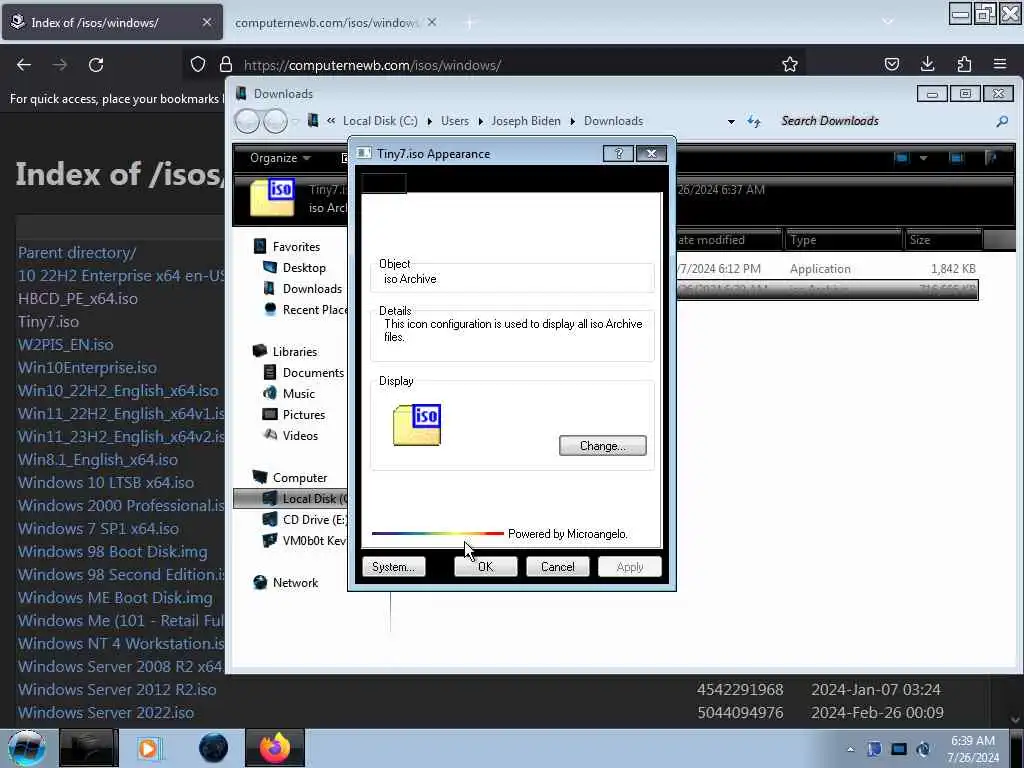Click the magnifier icon in Explorer search
This screenshot has height=768, width=1024.
pos(1002,121)
